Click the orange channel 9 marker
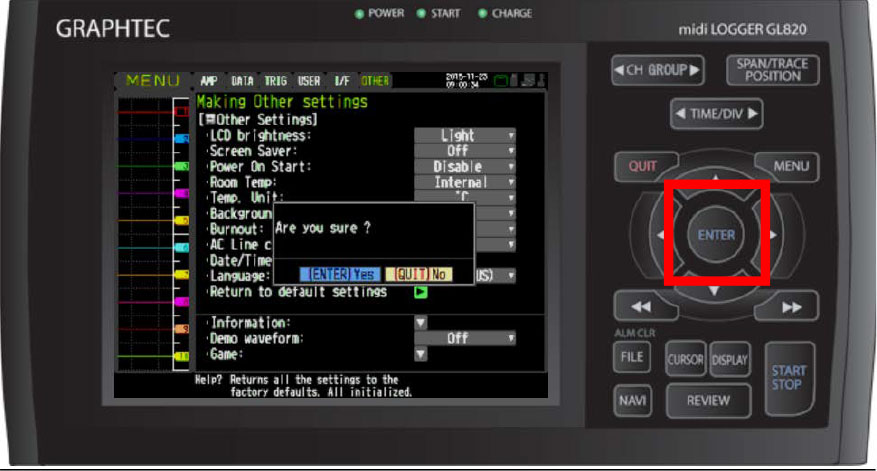This screenshot has height=471, width=877. (x=182, y=329)
